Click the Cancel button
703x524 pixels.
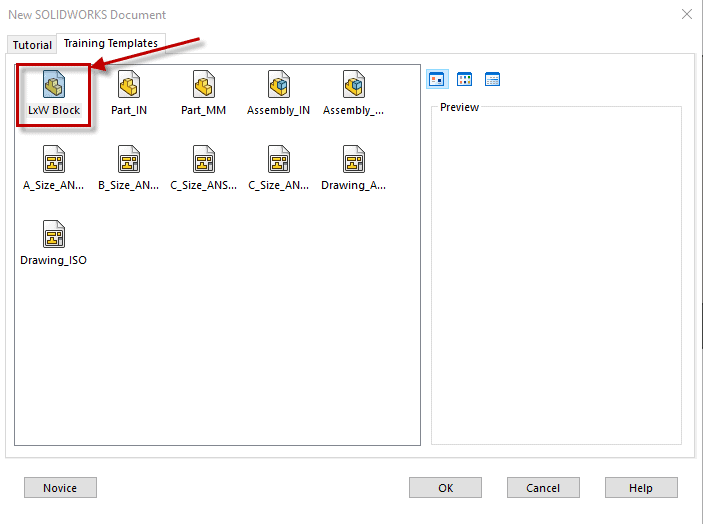(x=543, y=488)
